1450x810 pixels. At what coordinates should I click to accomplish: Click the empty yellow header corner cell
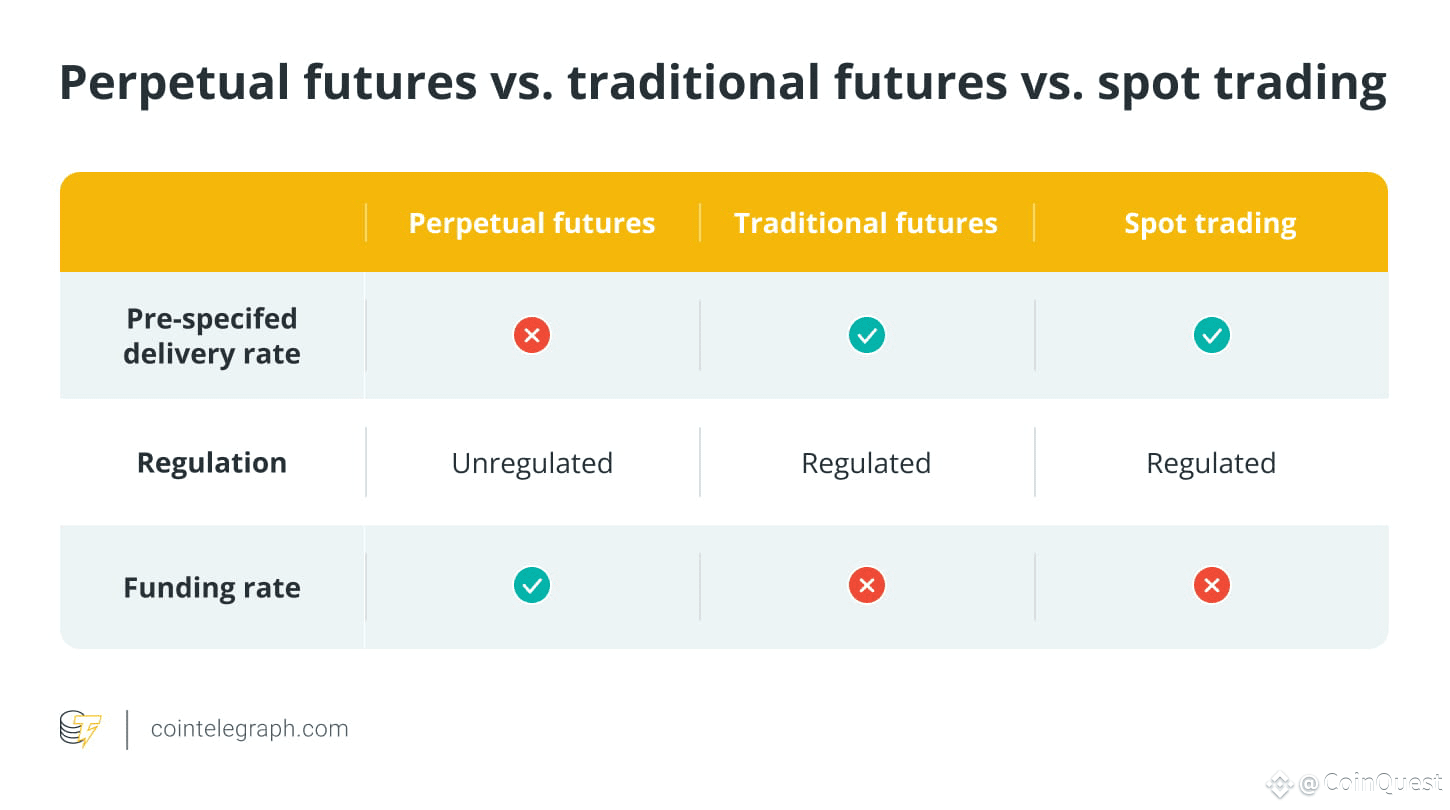point(213,222)
